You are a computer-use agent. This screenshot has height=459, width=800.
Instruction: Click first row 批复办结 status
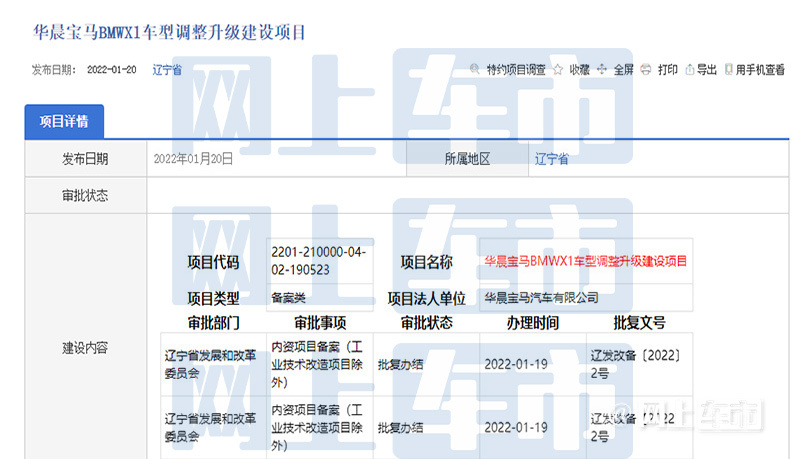click(x=401, y=365)
